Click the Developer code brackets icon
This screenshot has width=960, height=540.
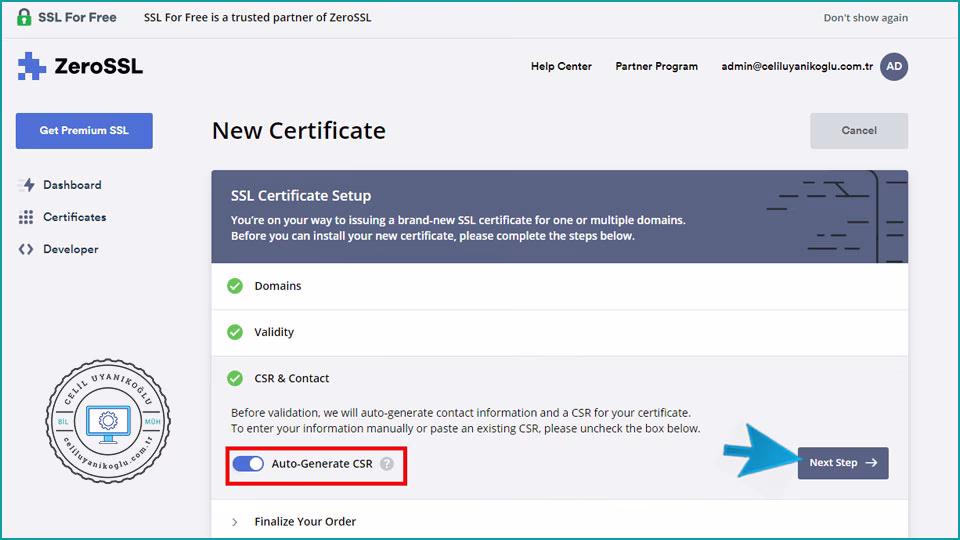(26, 249)
